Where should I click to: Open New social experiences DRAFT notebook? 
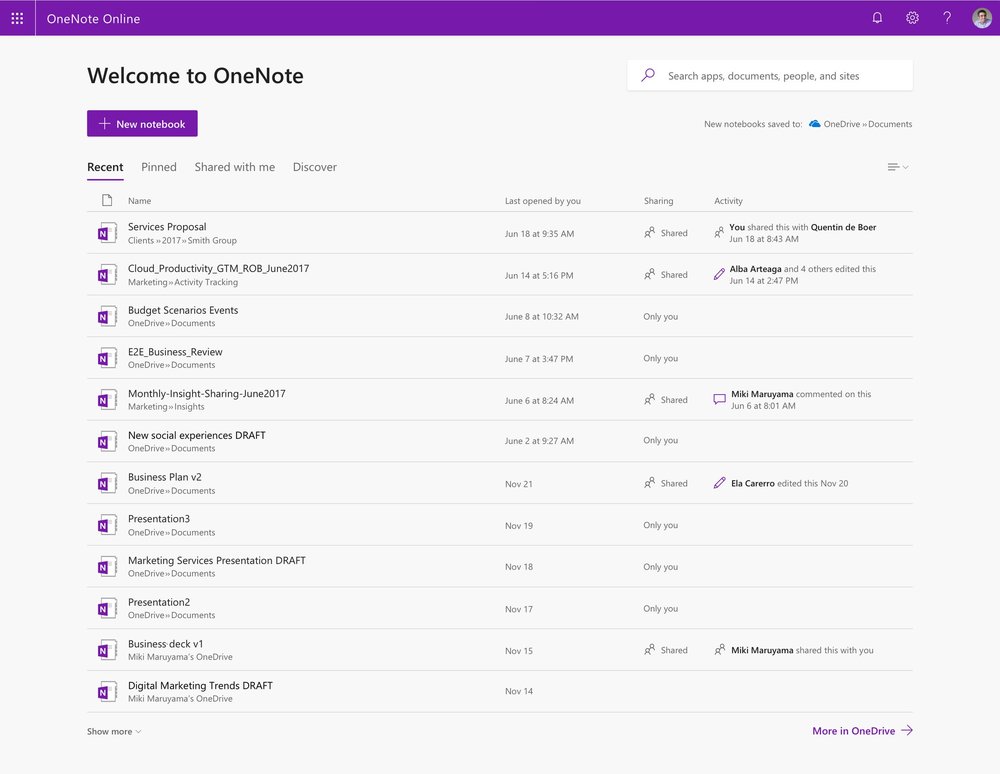(x=196, y=435)
